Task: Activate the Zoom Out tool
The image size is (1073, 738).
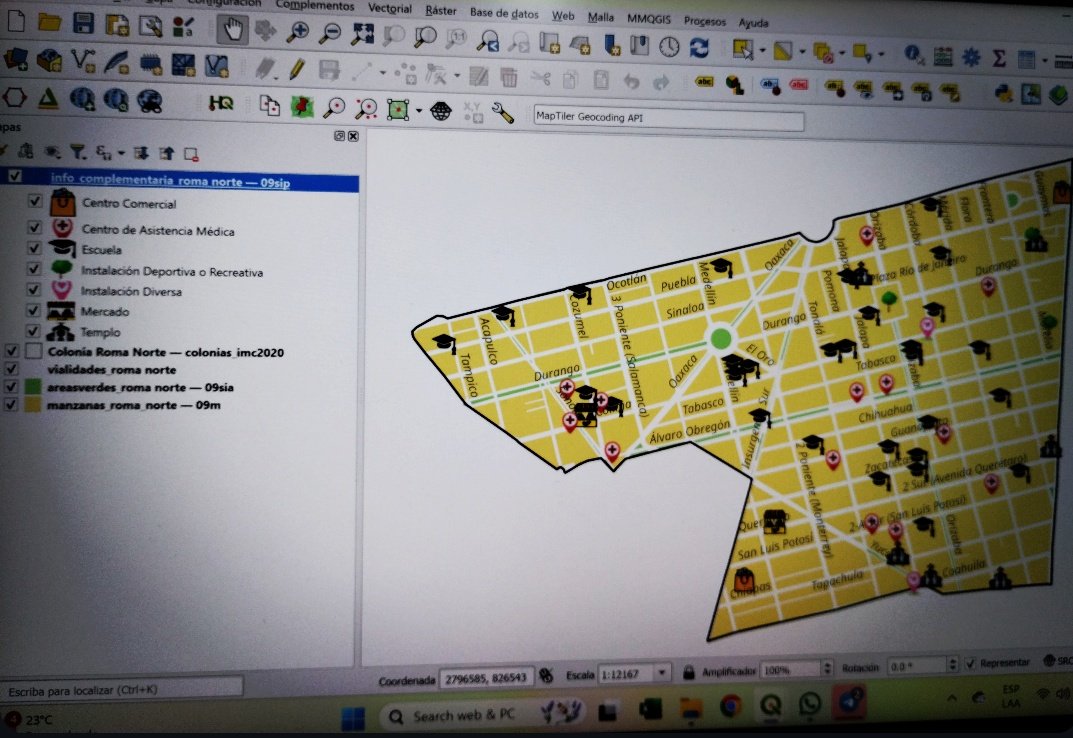Action: [330, 33]
